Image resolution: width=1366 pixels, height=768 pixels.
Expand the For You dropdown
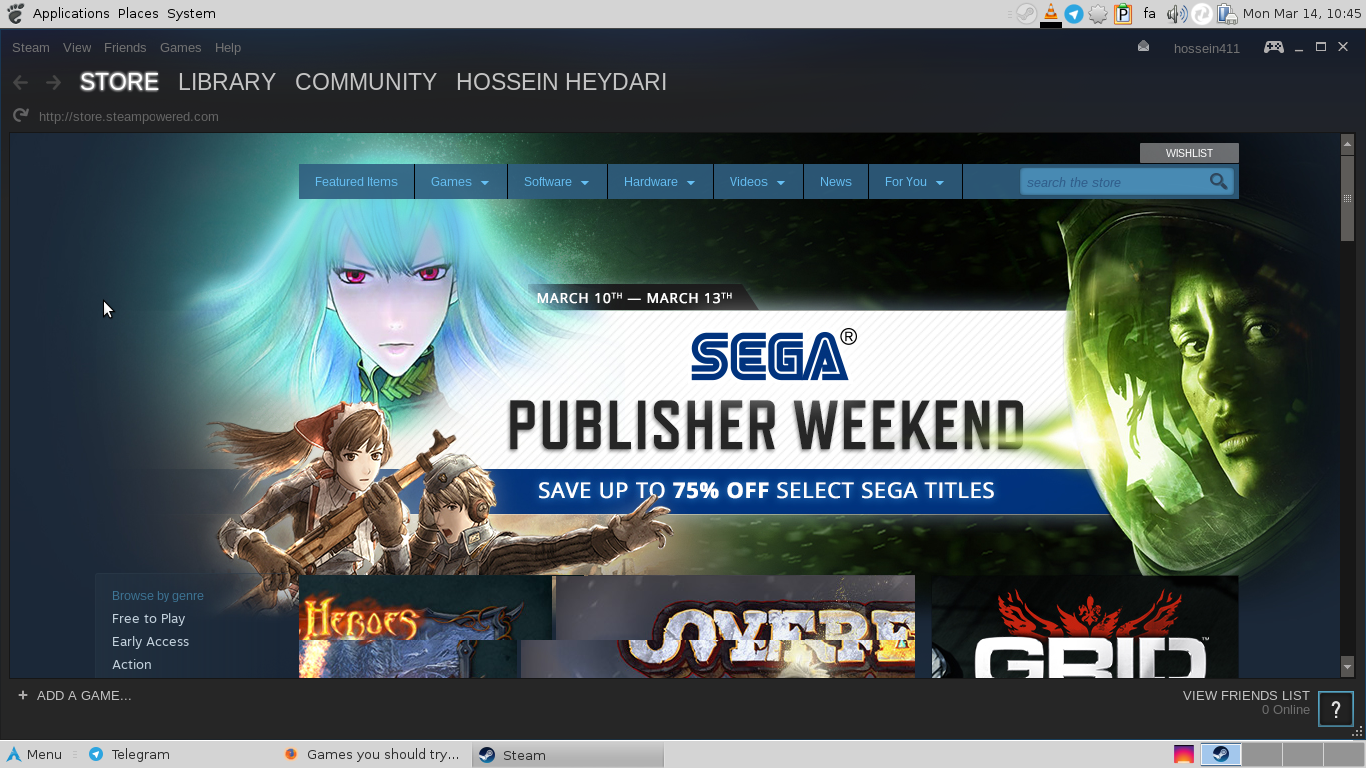(x=915, y=181)
